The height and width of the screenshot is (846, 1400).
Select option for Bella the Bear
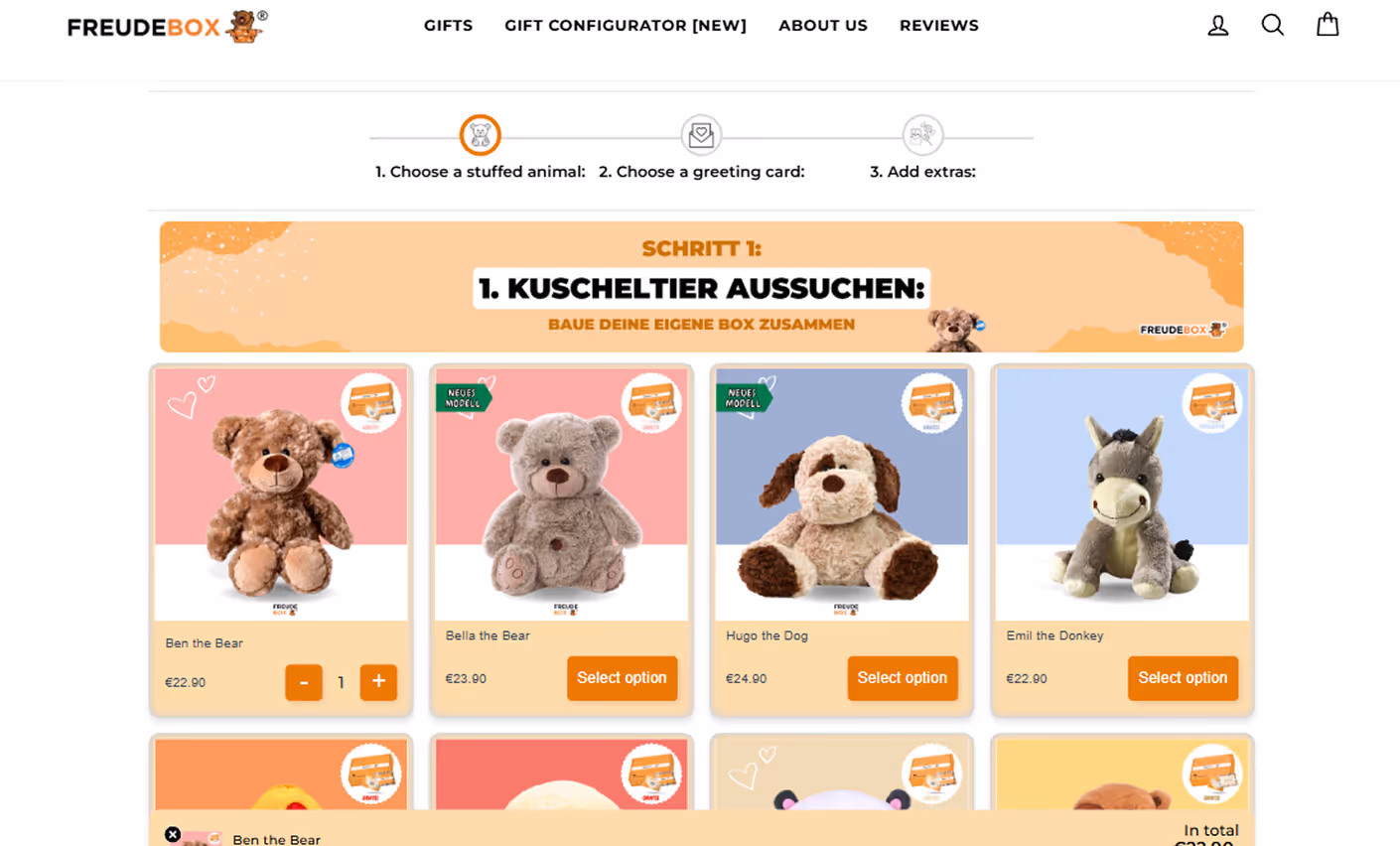pyautogui.click(x=623, y=678)
